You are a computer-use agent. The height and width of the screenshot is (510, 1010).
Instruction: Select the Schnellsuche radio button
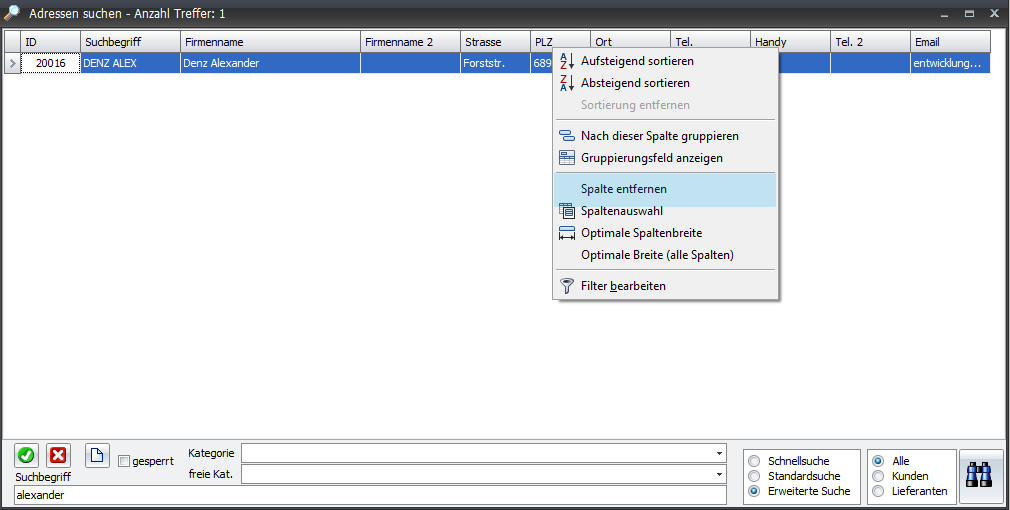[x=754, y=461]
